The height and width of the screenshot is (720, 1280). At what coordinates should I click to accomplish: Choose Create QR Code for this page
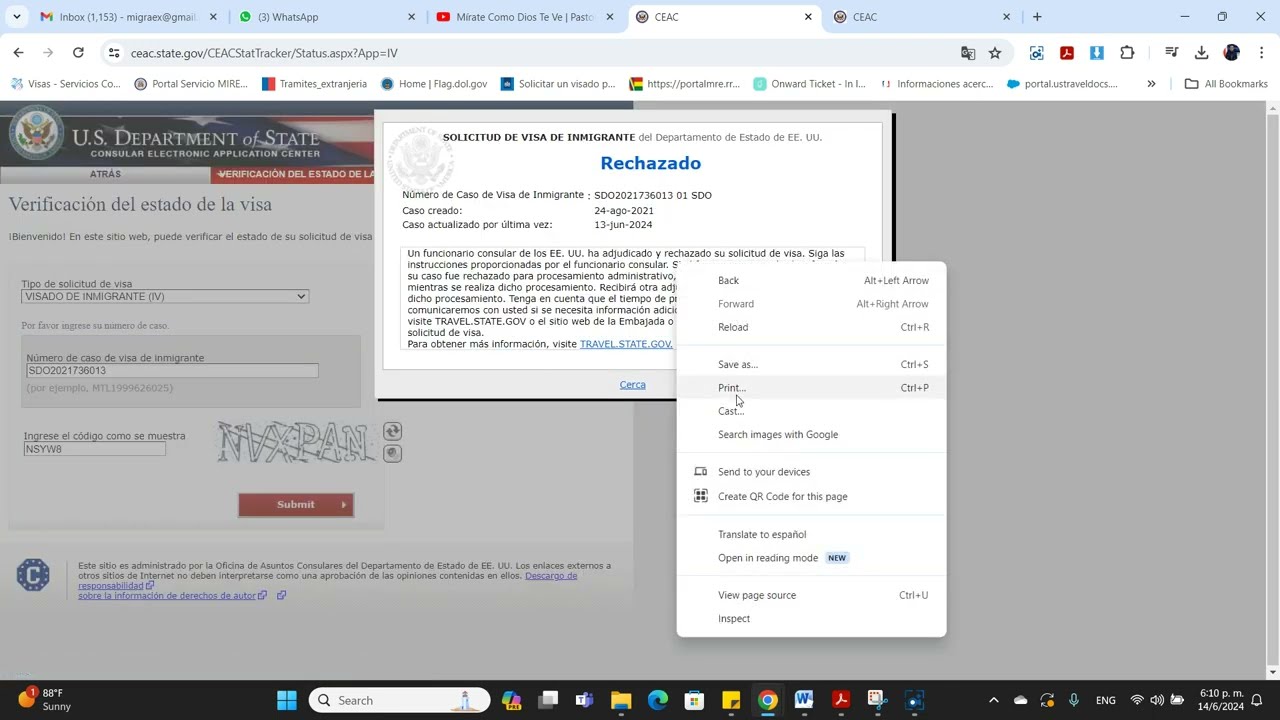(x=811, y=496)
